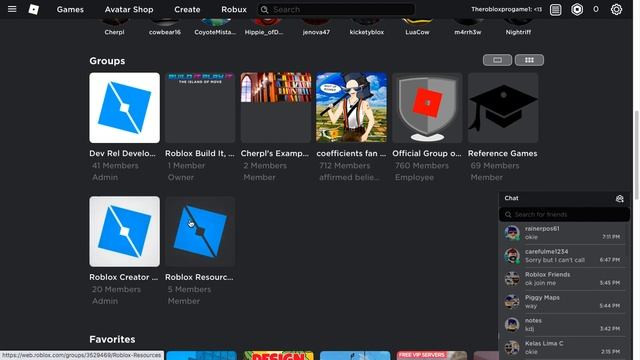Open Reference Games graduation cap thumbnail
Screen dimensions: 640x360
(x=503, y=108)
